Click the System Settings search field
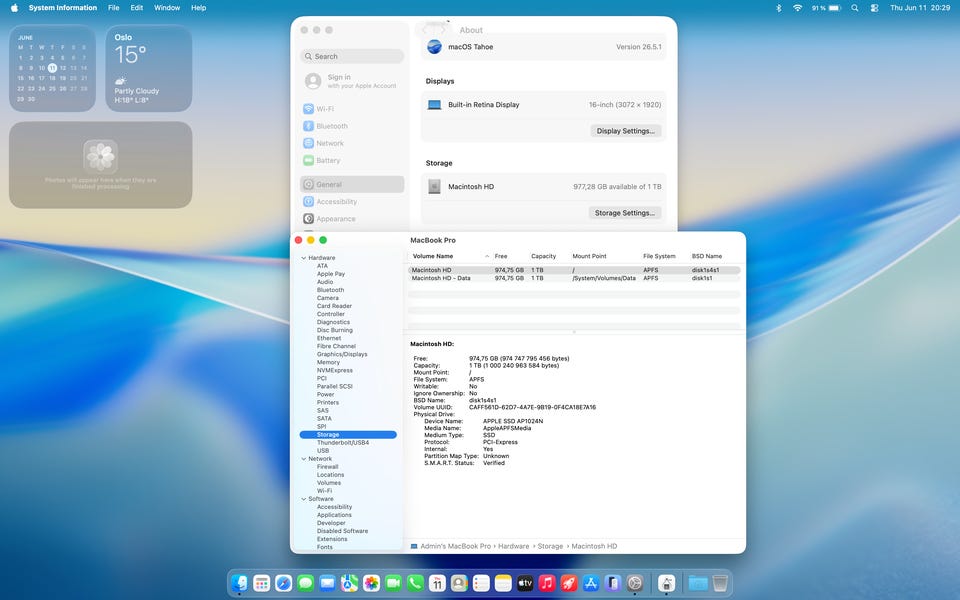The image size is (960, 600). click(x=352, y=56)
